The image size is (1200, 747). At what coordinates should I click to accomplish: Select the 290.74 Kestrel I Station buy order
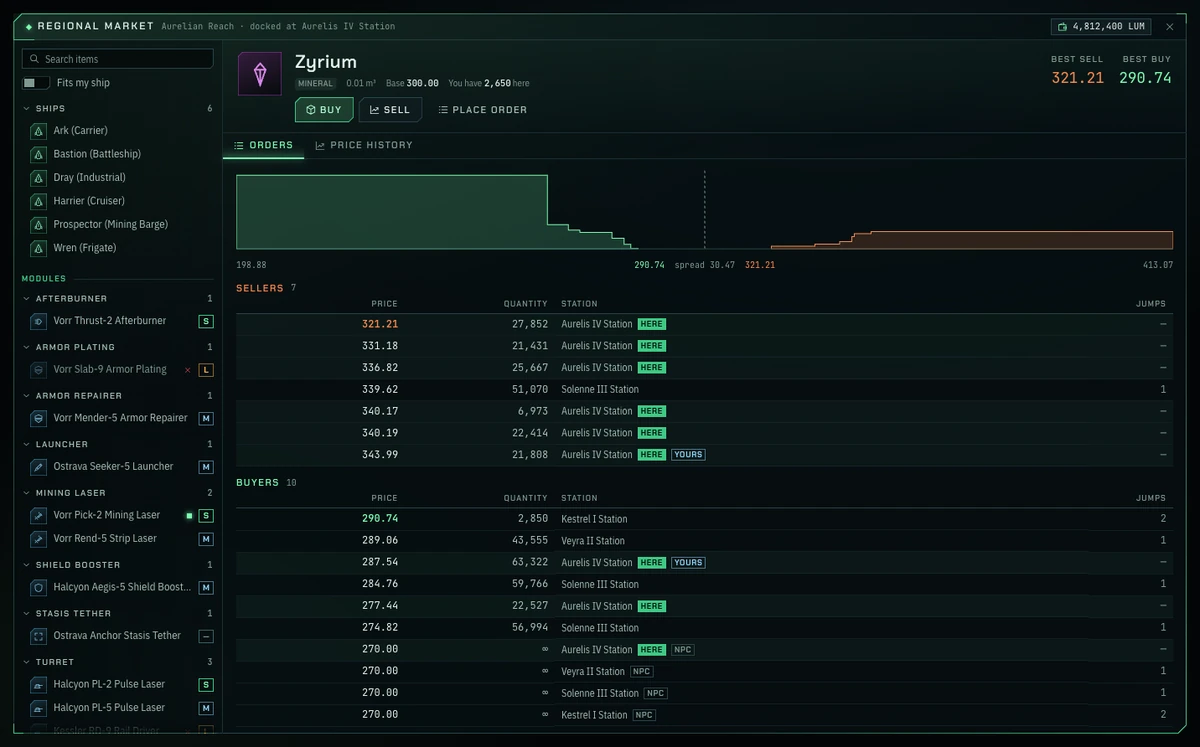point(704,519)
